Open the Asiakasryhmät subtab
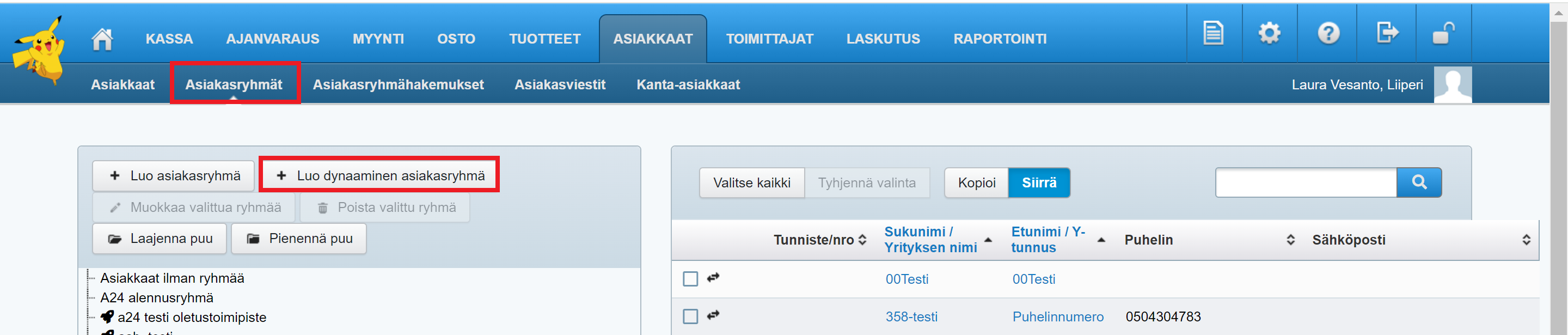The image size is (1568, 335). (x=234, y=84)
